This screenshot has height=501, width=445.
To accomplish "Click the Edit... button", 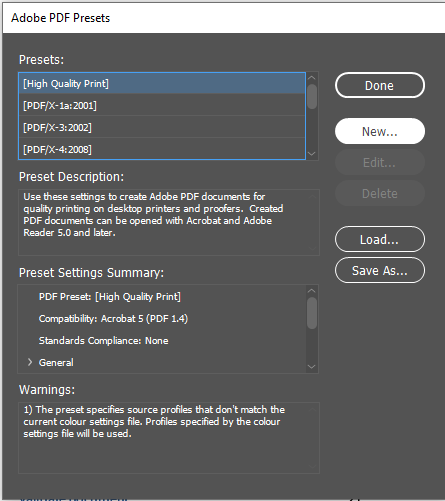I will (x=380, y=163).
